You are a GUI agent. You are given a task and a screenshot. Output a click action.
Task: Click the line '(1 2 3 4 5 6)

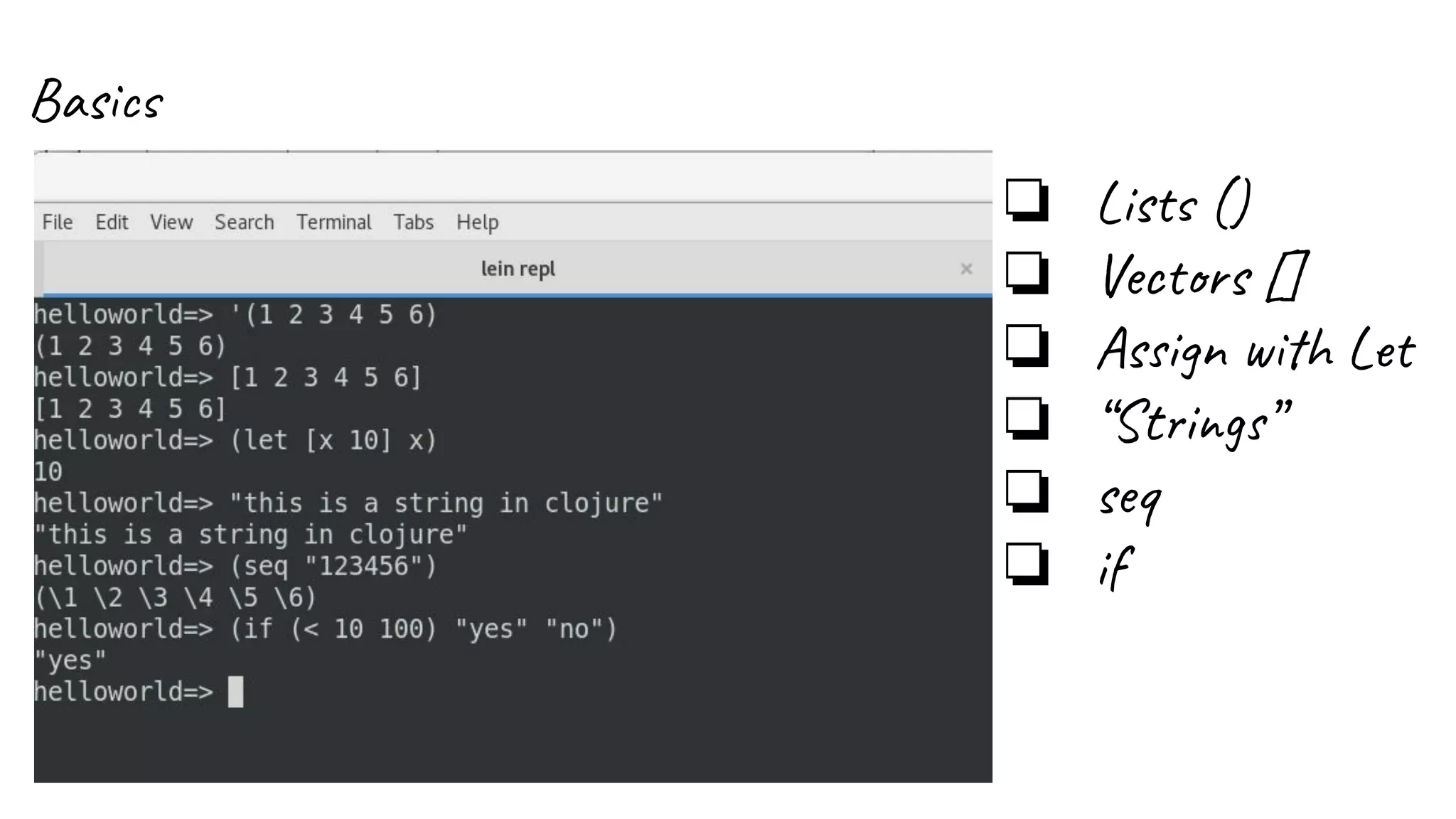(x=333, y=314)
